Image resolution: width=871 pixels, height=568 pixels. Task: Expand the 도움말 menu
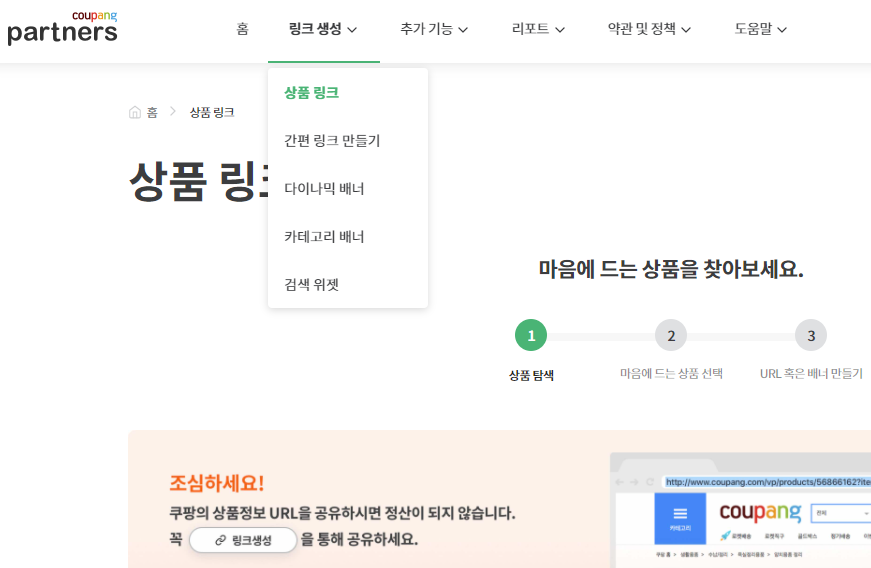pyautogui.click(x=760, y=29)
